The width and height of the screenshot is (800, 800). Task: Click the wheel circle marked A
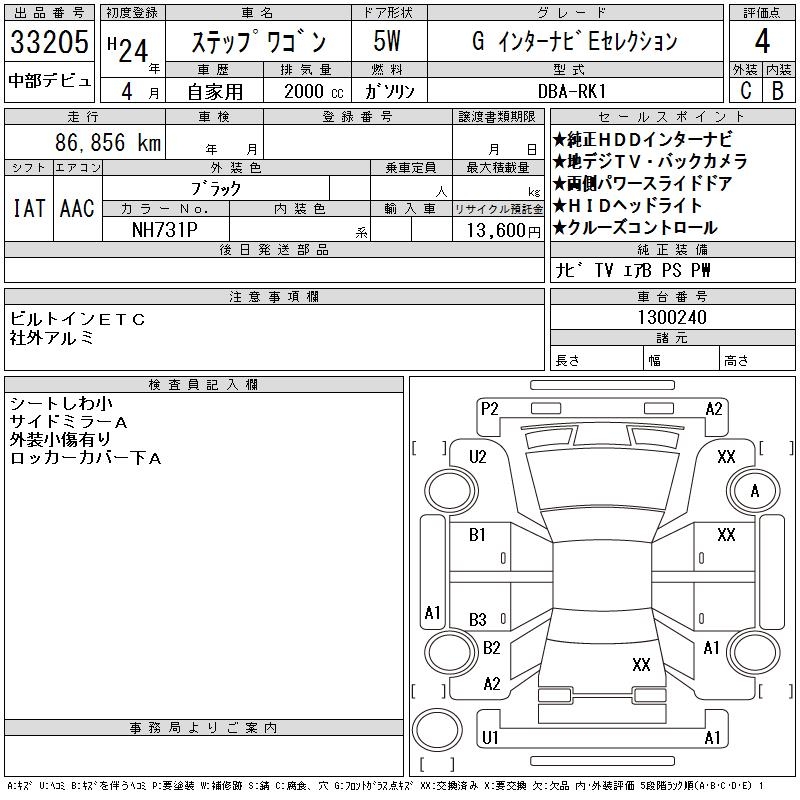754,491
